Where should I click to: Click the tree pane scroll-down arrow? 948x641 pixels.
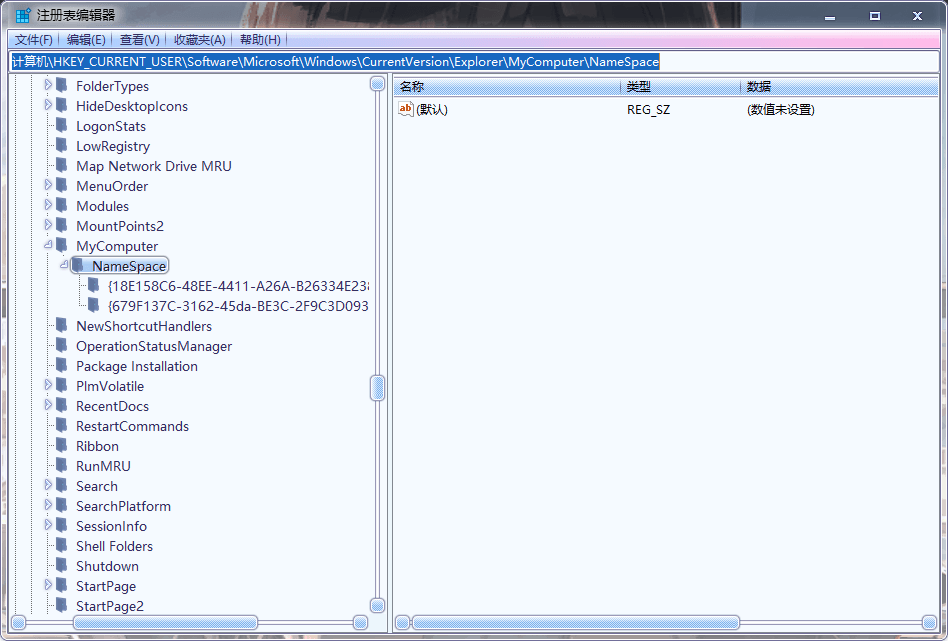point(377,605)
